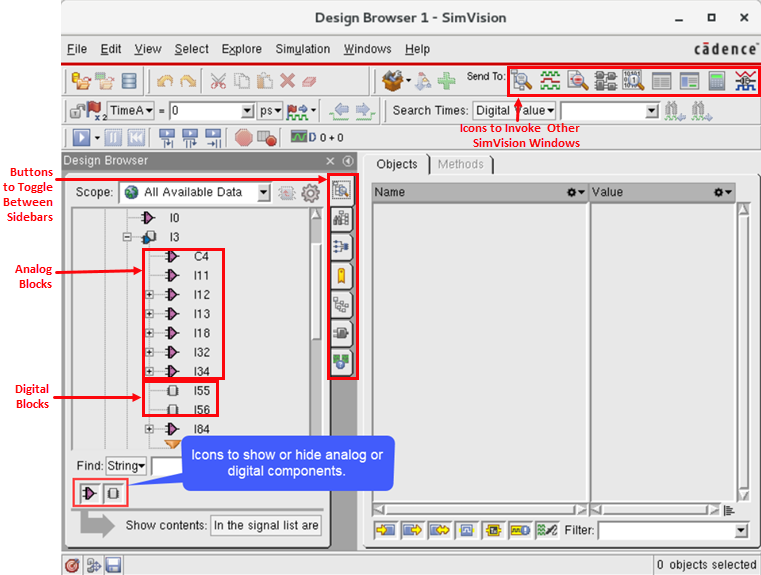Viewport: 761px width, 575px height.
Task: Click the open database folder icon
Action: click(x=81, y=81)
